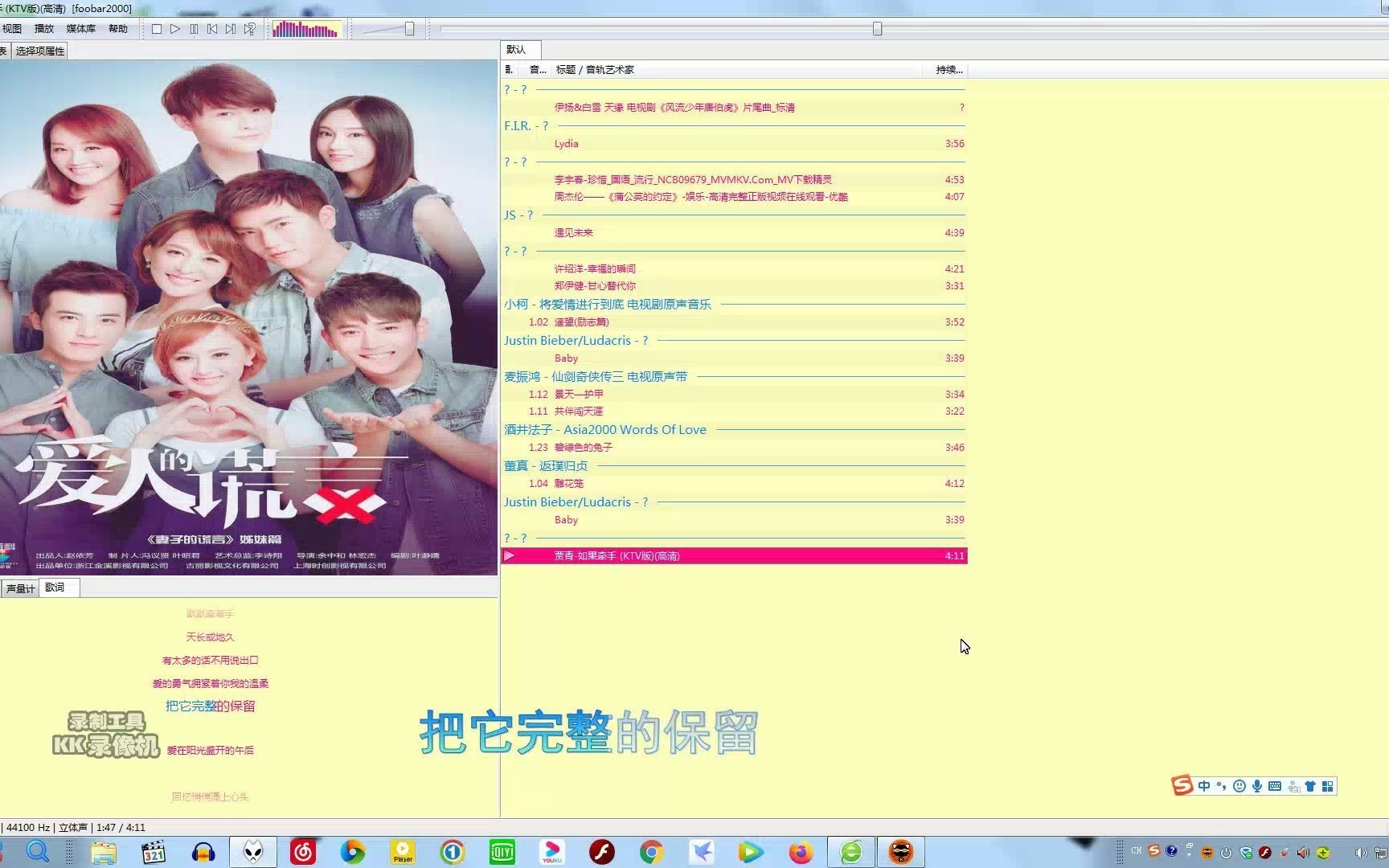Screen dimensions: 1389x868
Task: Open the Firefox taskbar icon
Action: [801, 852]
